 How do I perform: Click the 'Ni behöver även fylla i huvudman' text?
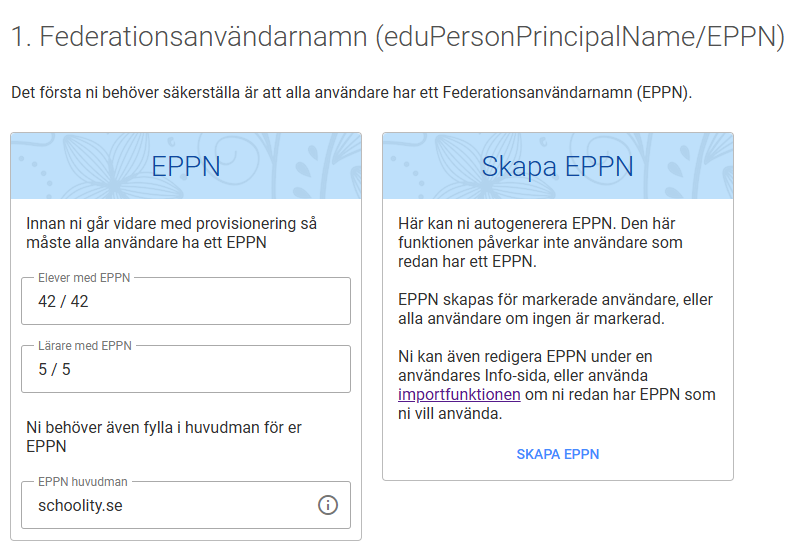[164, 436]
